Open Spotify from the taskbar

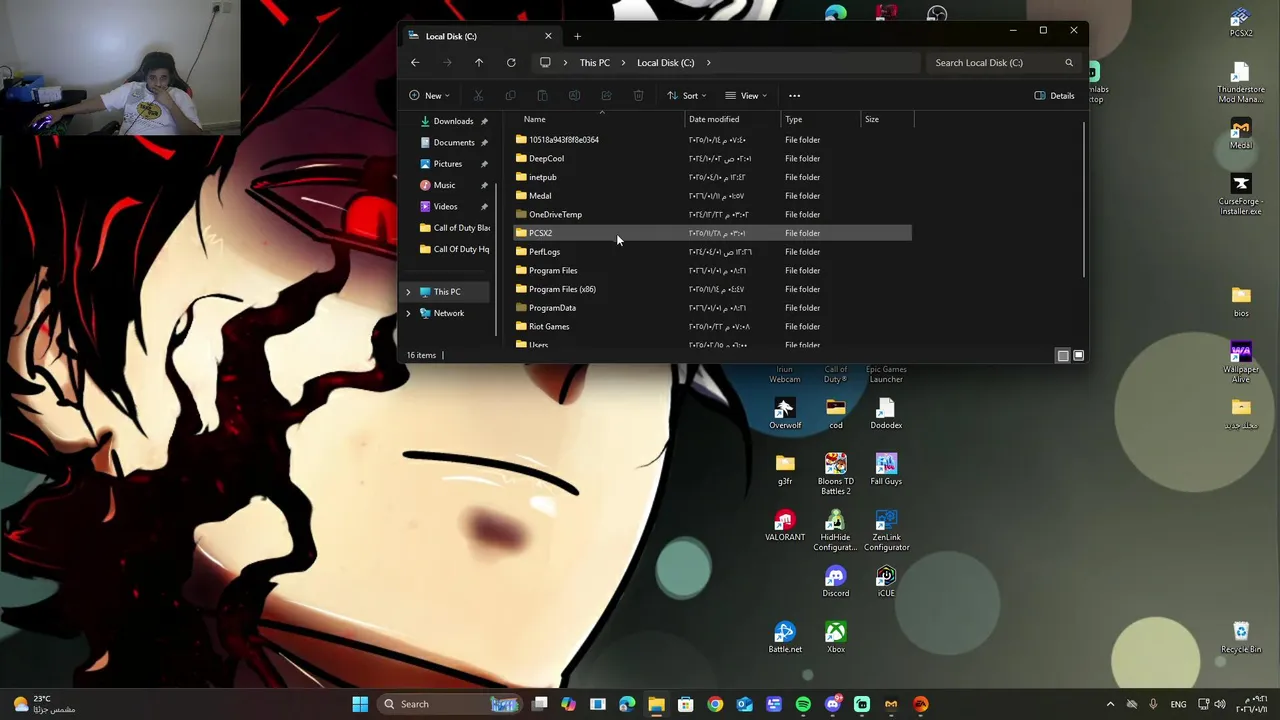pyautogui.click(x=803, y=704)
